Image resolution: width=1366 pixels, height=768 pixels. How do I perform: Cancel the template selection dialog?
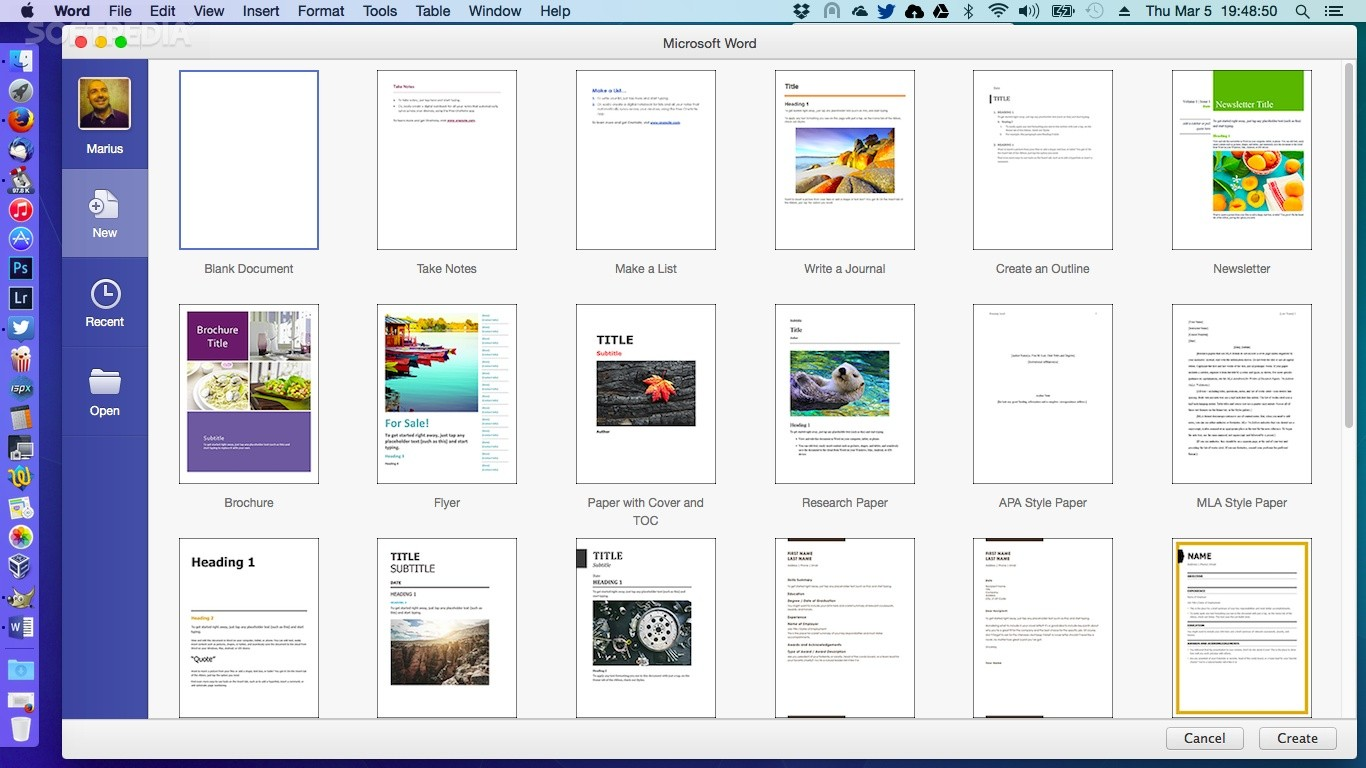coord(1204,738)
